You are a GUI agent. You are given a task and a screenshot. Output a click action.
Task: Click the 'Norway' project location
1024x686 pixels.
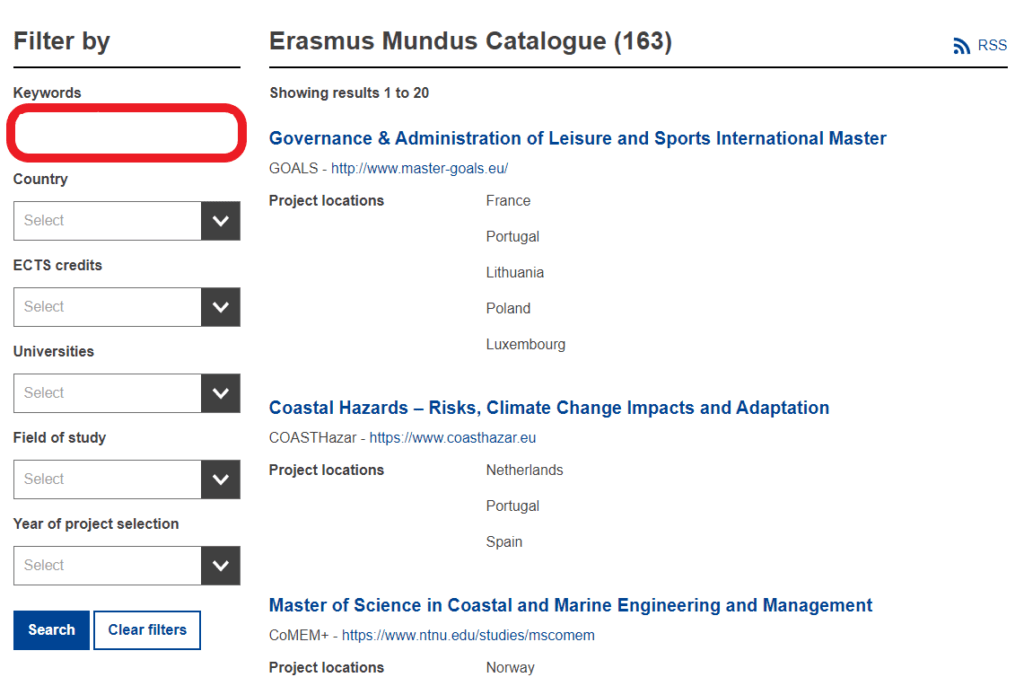510,668
